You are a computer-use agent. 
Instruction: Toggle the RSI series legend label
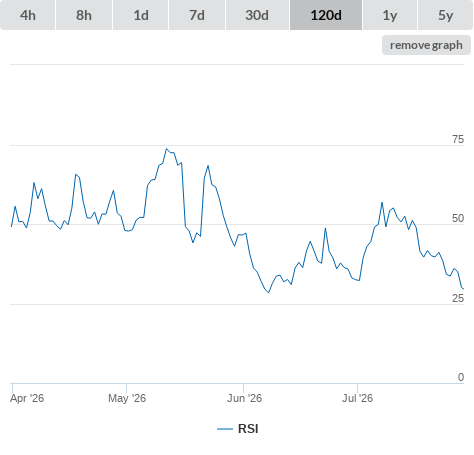point(248,429)
